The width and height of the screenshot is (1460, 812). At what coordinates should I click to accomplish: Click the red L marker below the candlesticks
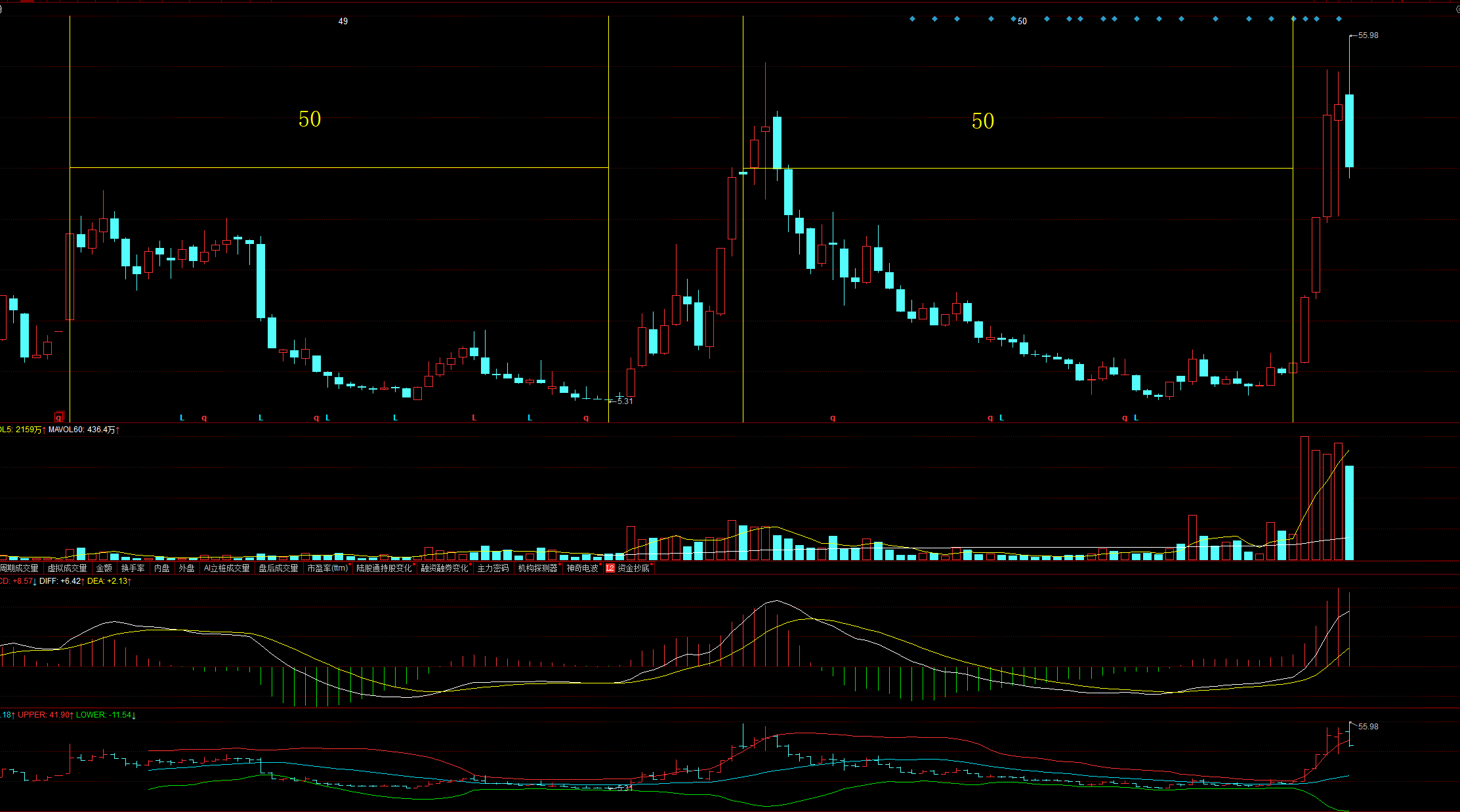point(474,418)
